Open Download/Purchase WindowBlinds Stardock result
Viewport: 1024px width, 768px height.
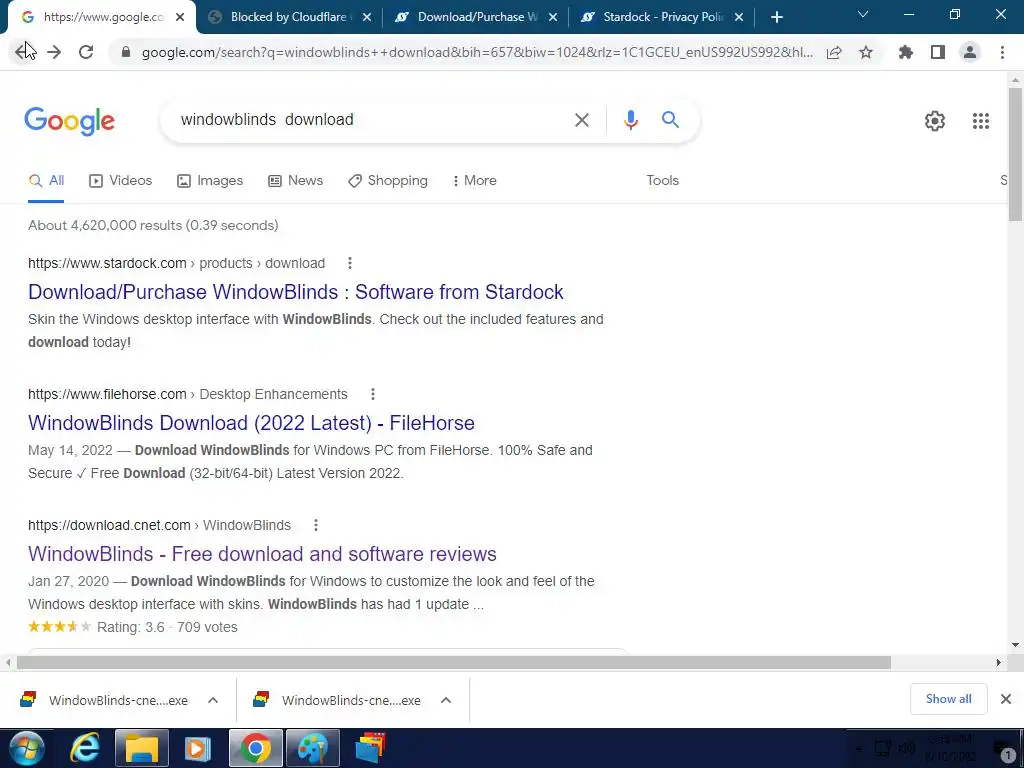click(296, 292)
